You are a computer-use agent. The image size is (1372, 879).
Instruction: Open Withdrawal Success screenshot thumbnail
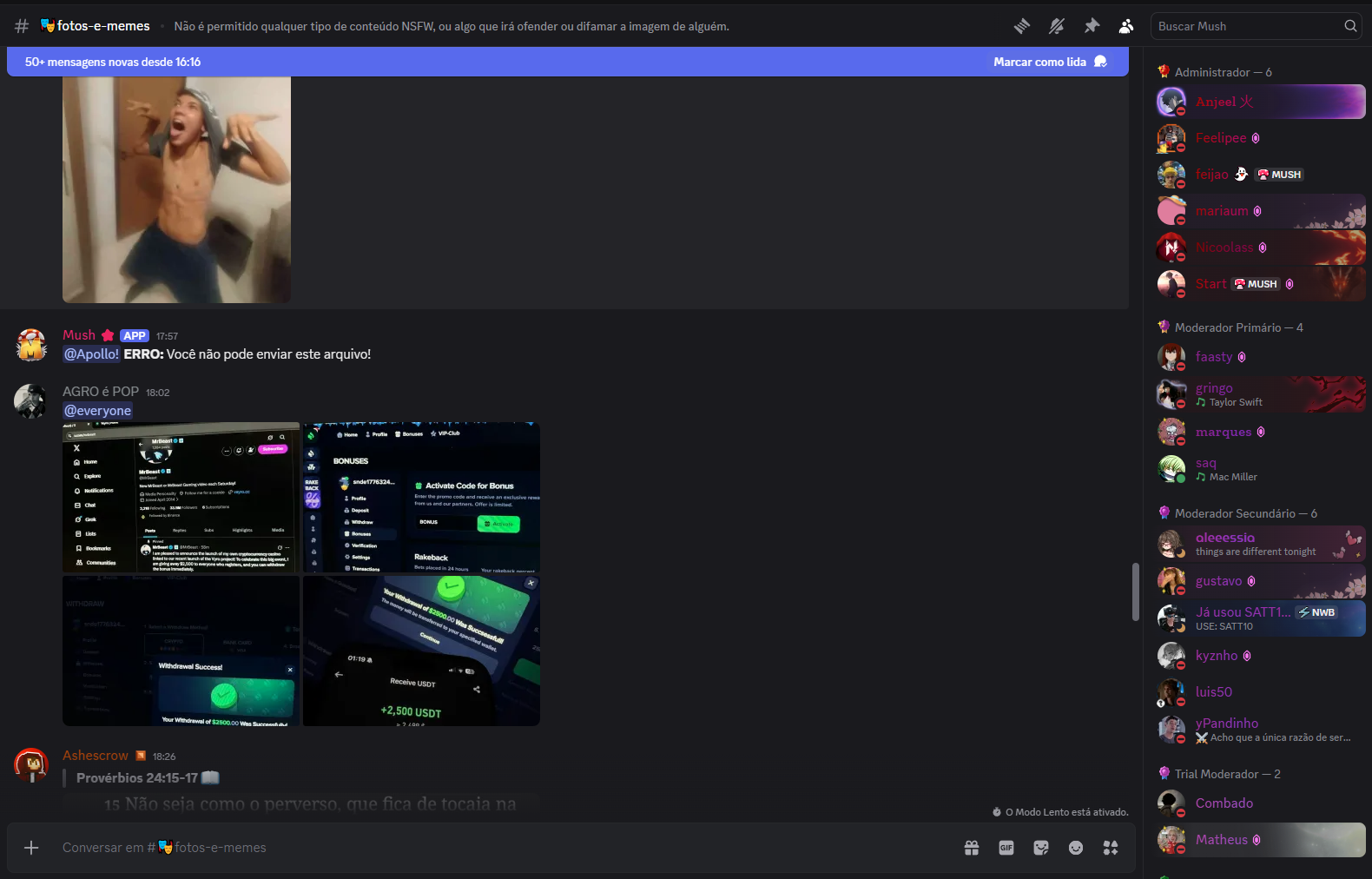[x=181, y=651]
